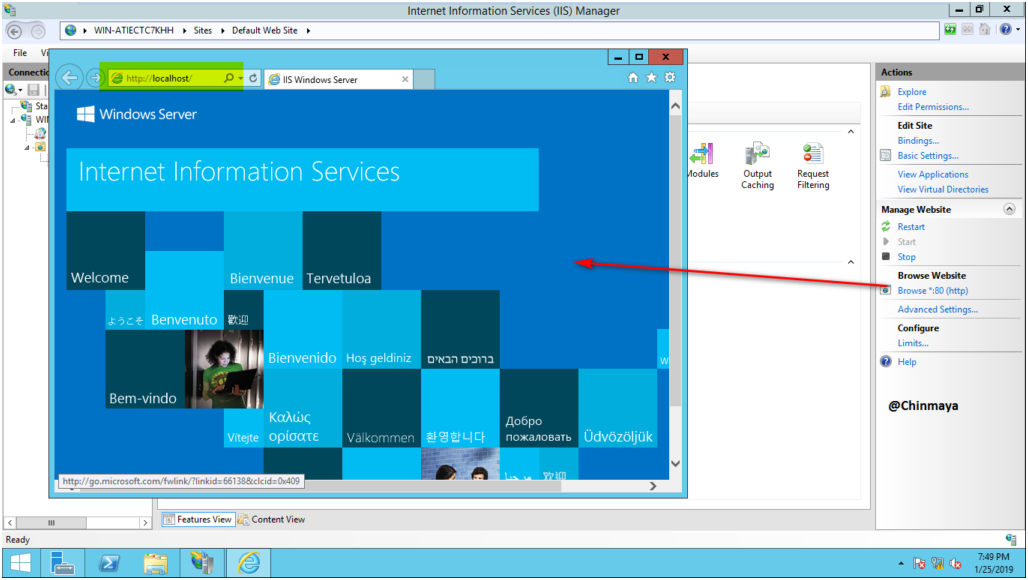This screenshot has width=1028, height=580.
Task: Open File Explorer from the taskbar
Action: point(155,563)
